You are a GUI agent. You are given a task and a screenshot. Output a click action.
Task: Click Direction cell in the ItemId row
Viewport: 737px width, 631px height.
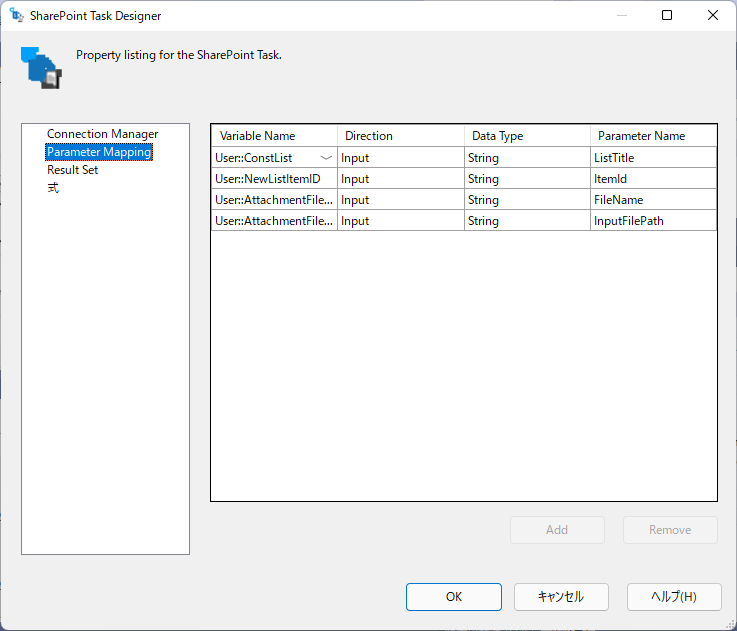(400, 179)
